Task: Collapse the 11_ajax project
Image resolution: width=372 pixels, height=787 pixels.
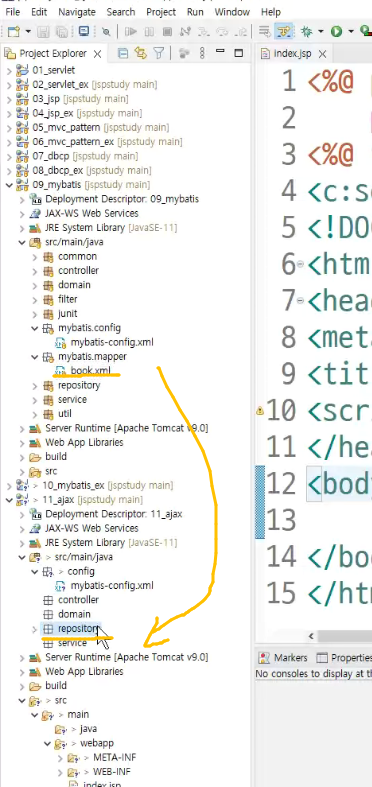Action: click(9, 499)
